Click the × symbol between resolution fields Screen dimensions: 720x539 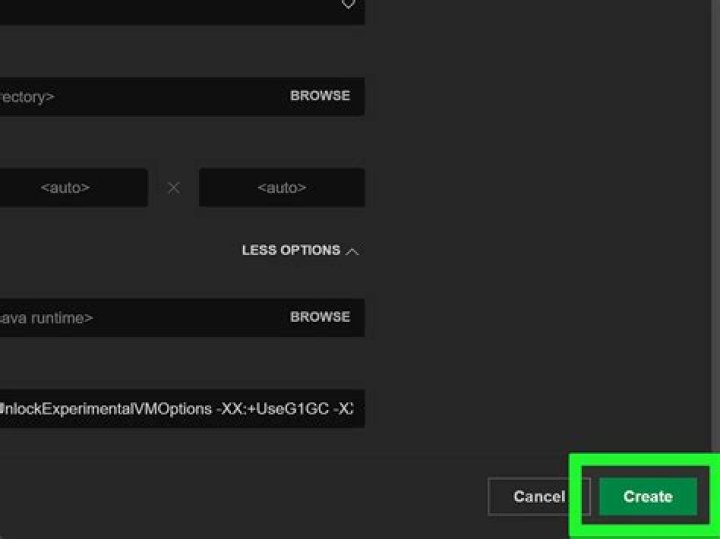pos(174,187)
